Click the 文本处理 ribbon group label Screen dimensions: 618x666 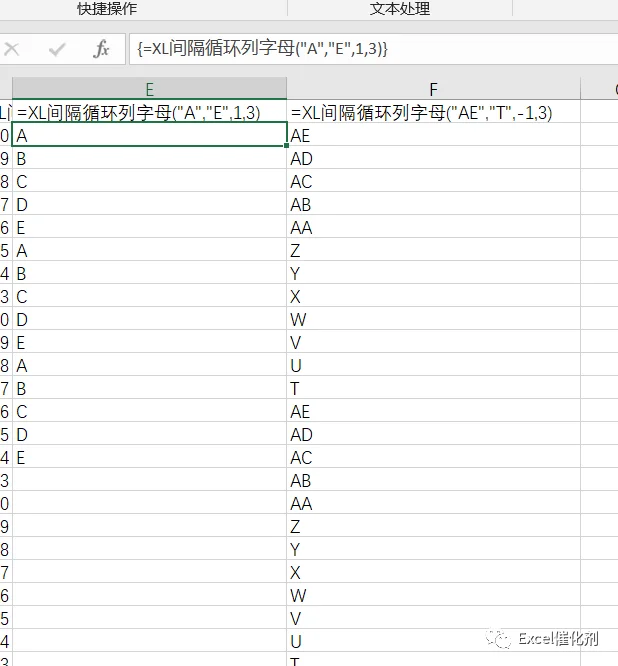400,8
